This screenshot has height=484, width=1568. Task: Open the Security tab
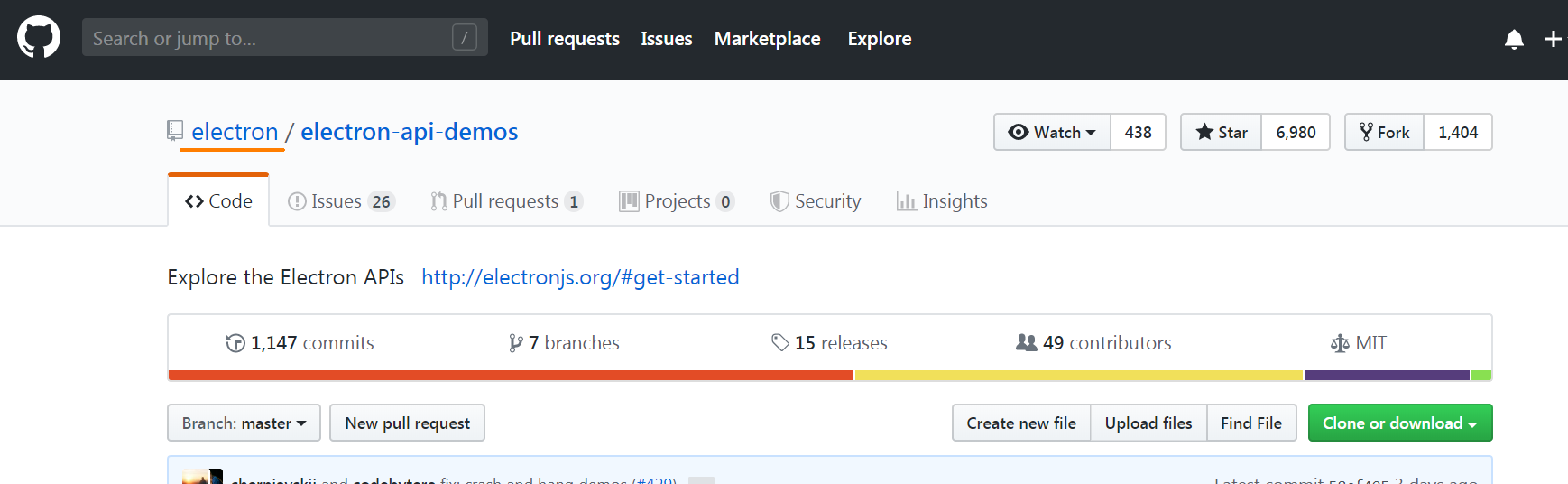[x=816, y=201]
